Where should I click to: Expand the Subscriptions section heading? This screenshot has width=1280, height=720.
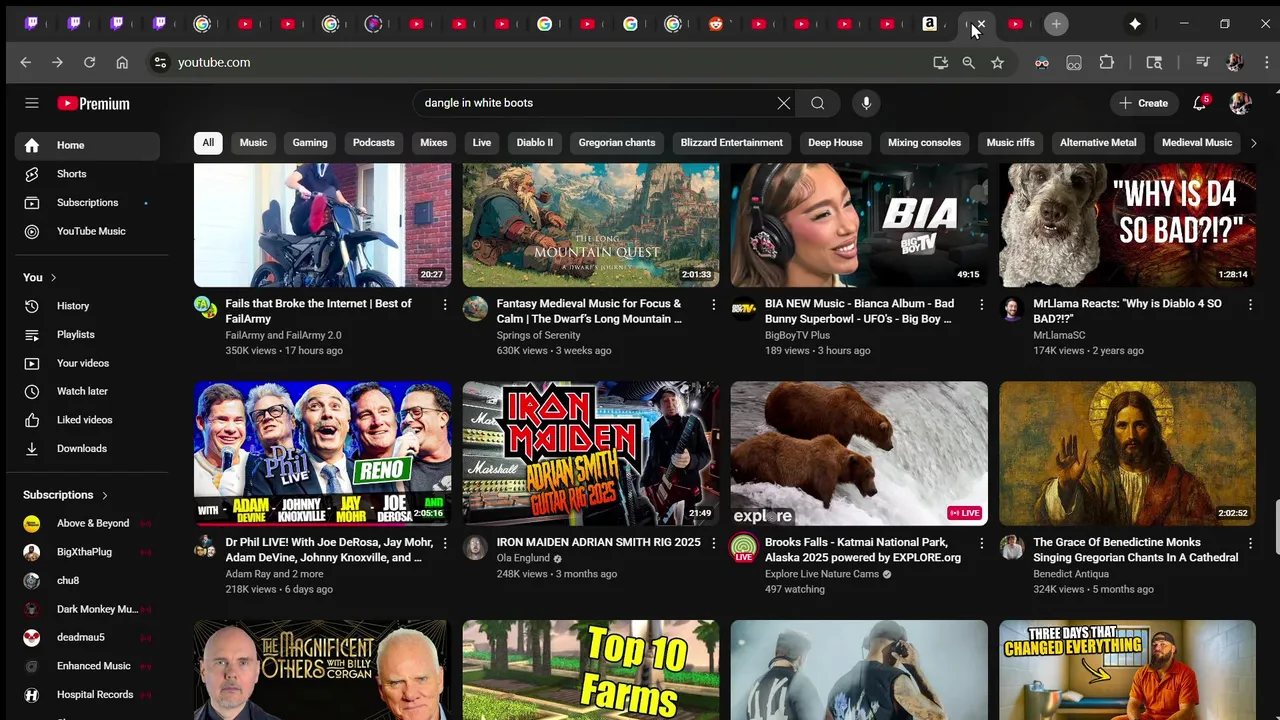[x=65, y=495]
